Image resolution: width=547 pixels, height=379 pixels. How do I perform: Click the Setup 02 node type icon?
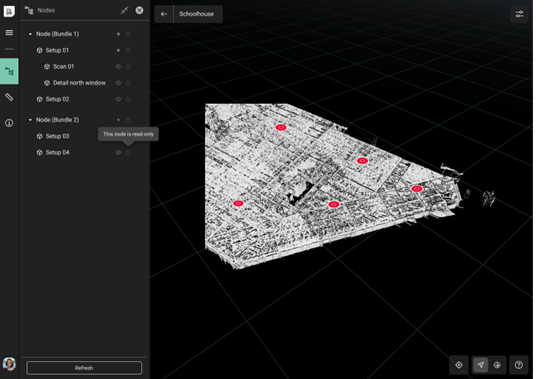(39, 99)
